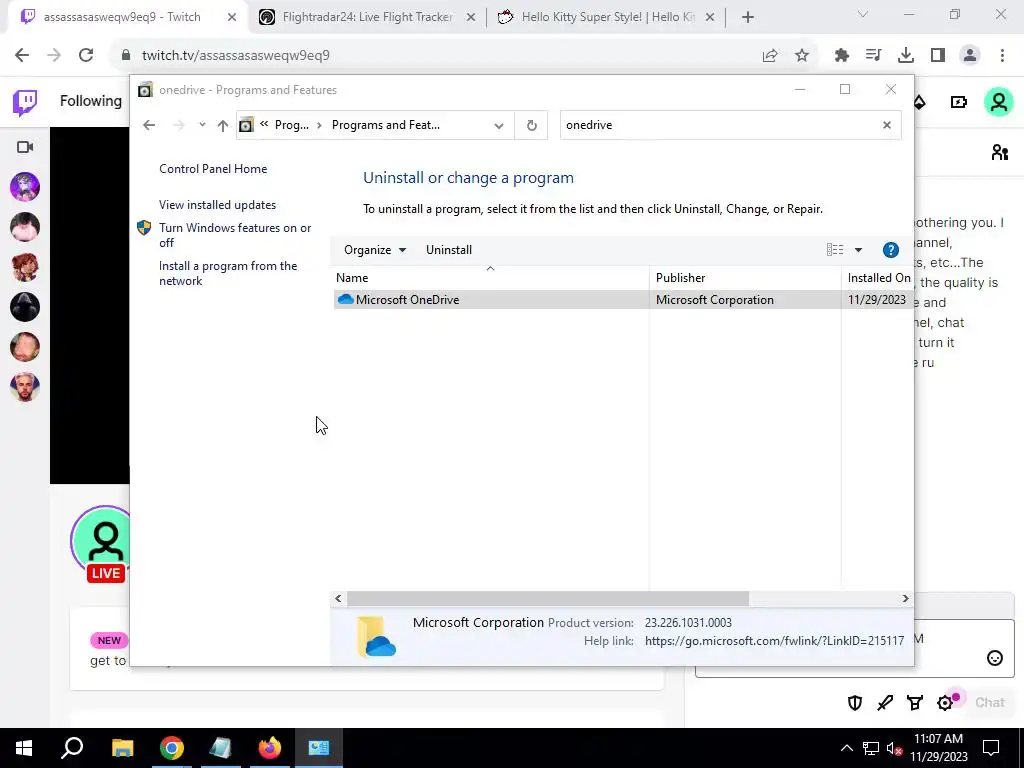Click the Following link in Twitch
This screenshot has height=768, width=1024.
[x=91, y=101]
